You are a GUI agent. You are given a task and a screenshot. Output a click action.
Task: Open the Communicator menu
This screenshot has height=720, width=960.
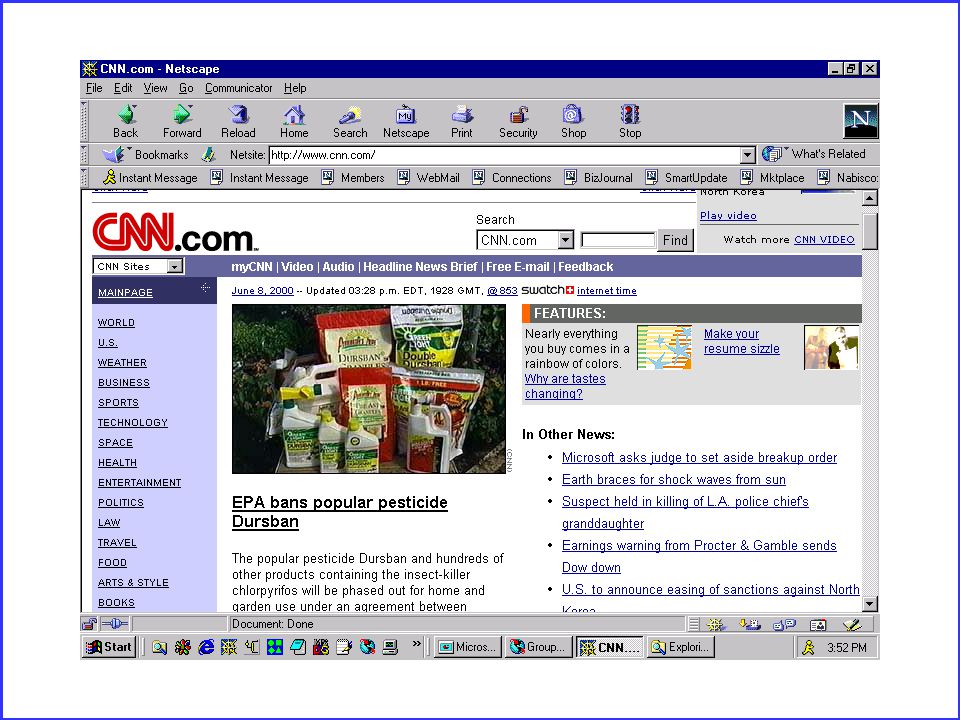tap(238, 88)
